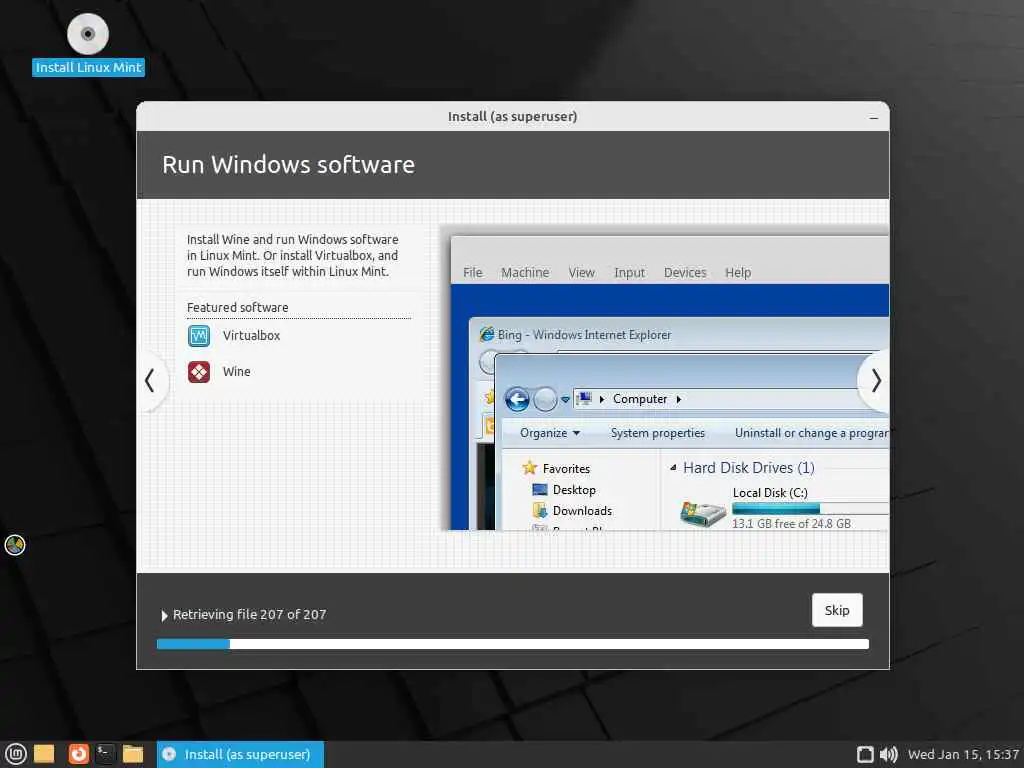This screenshot has height=768, width=1024.
Task: Click the Local Disk (C:) usage bar
Action: (810, 509)
